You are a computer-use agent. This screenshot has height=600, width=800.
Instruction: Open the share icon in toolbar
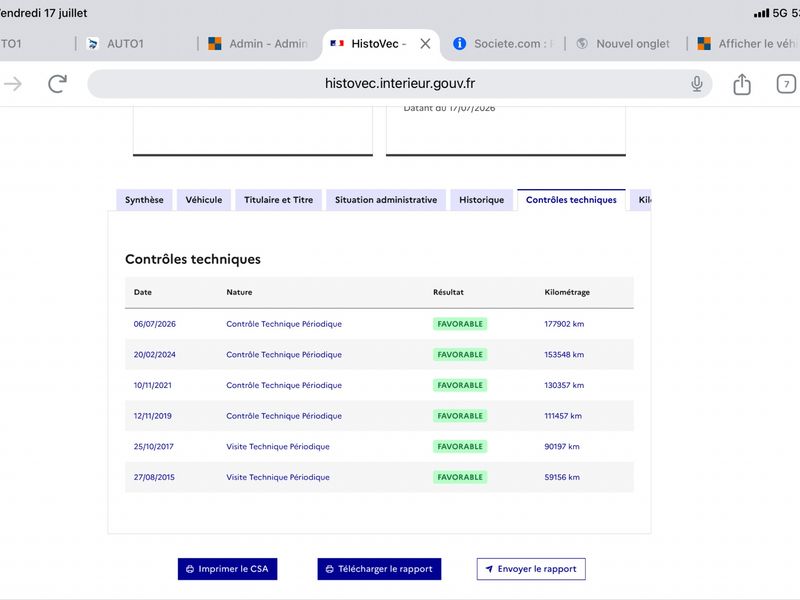742,84
